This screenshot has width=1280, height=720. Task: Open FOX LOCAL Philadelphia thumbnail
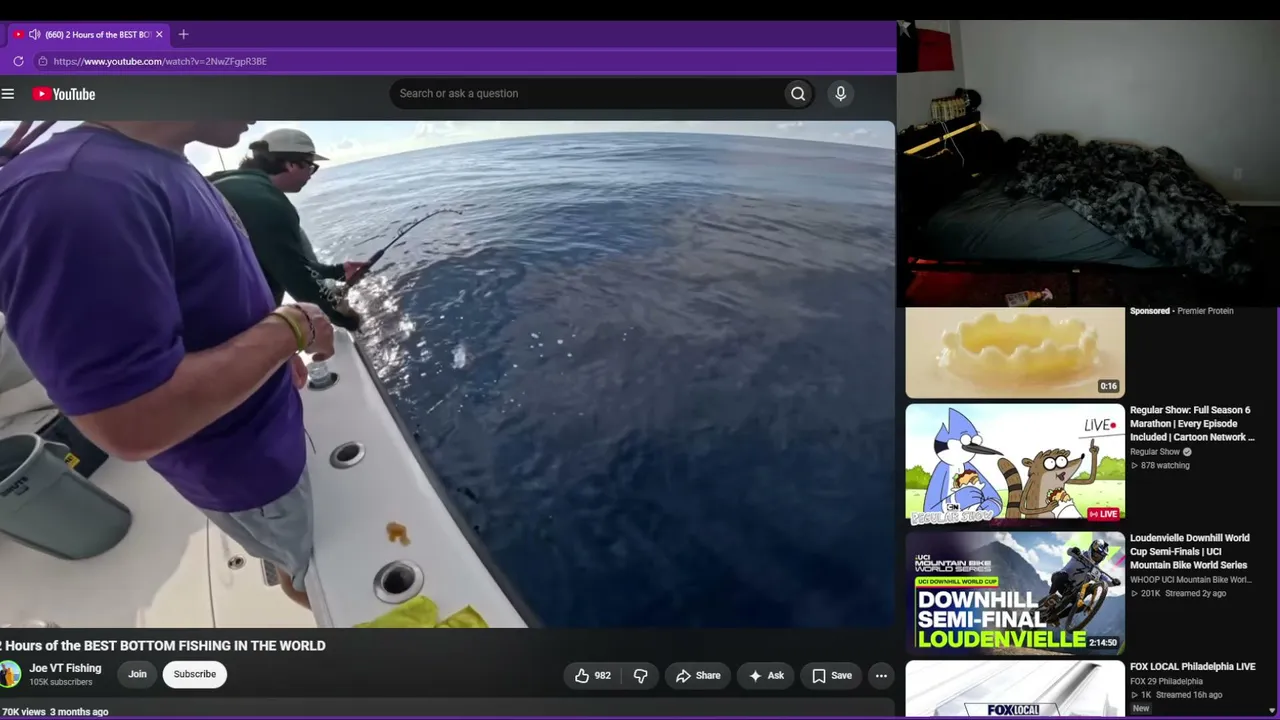(1015, 688)
